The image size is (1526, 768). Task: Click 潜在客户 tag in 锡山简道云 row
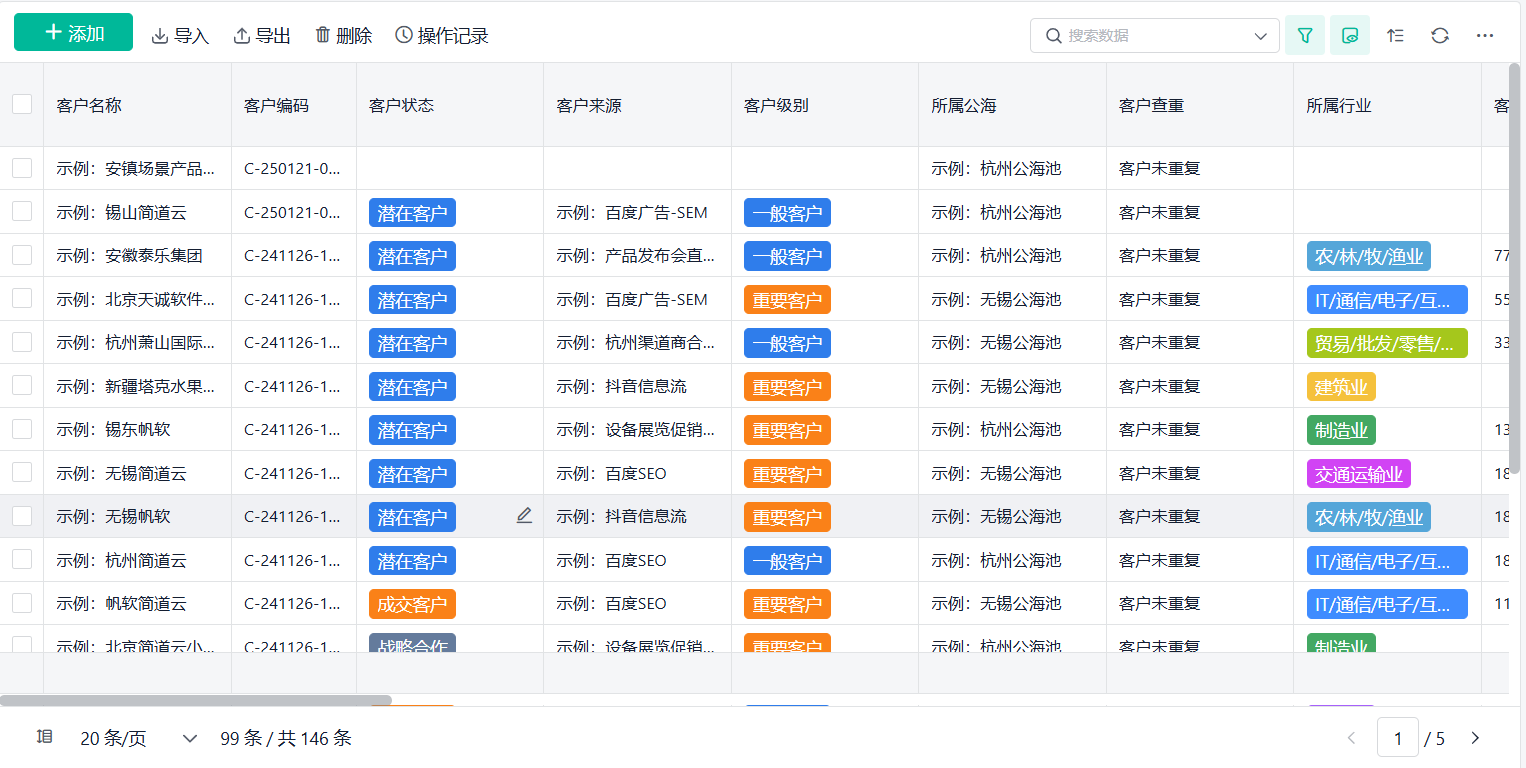412,212
